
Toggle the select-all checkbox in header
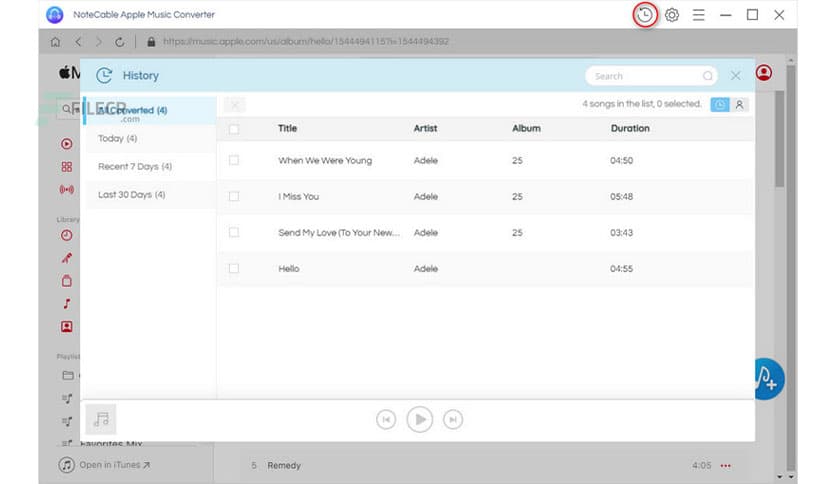(x=234, y=129)
